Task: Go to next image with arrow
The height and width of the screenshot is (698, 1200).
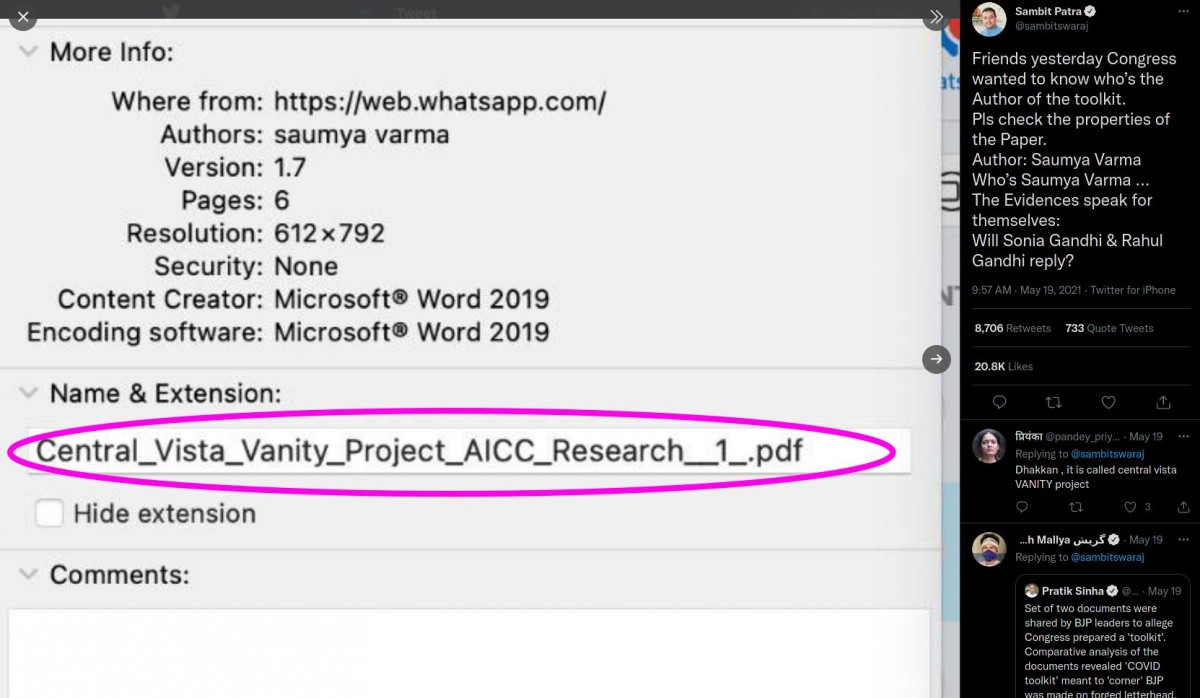Action: click(x=936, y=358)
